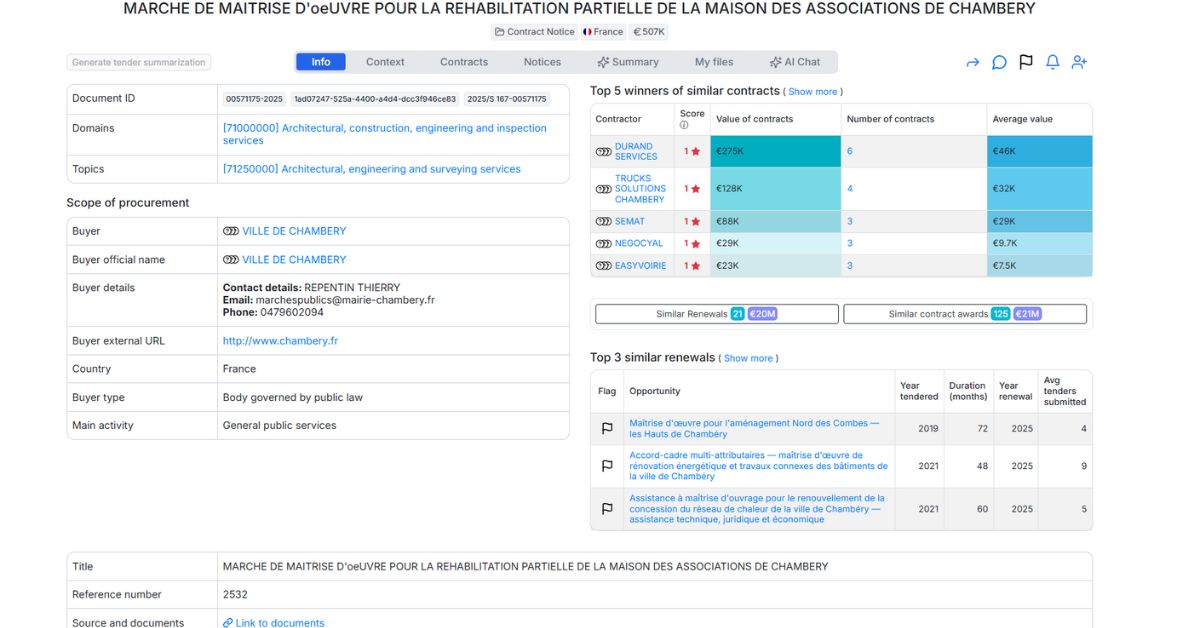
Task: Open the AI Chat tab
Action: pyautogui.click(x=794, y=62)
